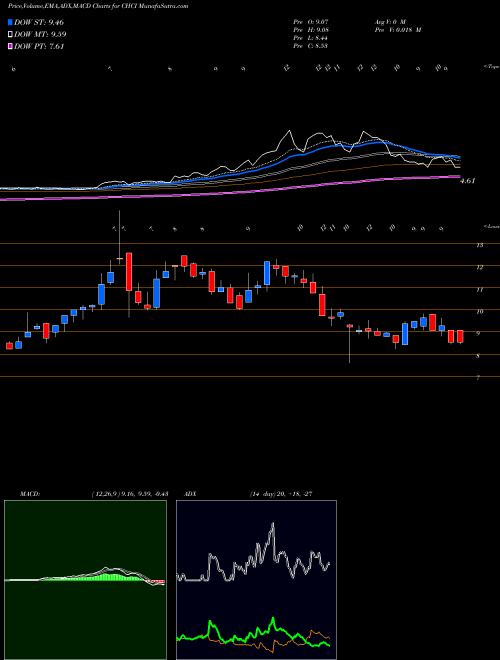Click the 'Pre O: 9.07' open value
This screenshot has height=660, width=500.
pos(311,22)
